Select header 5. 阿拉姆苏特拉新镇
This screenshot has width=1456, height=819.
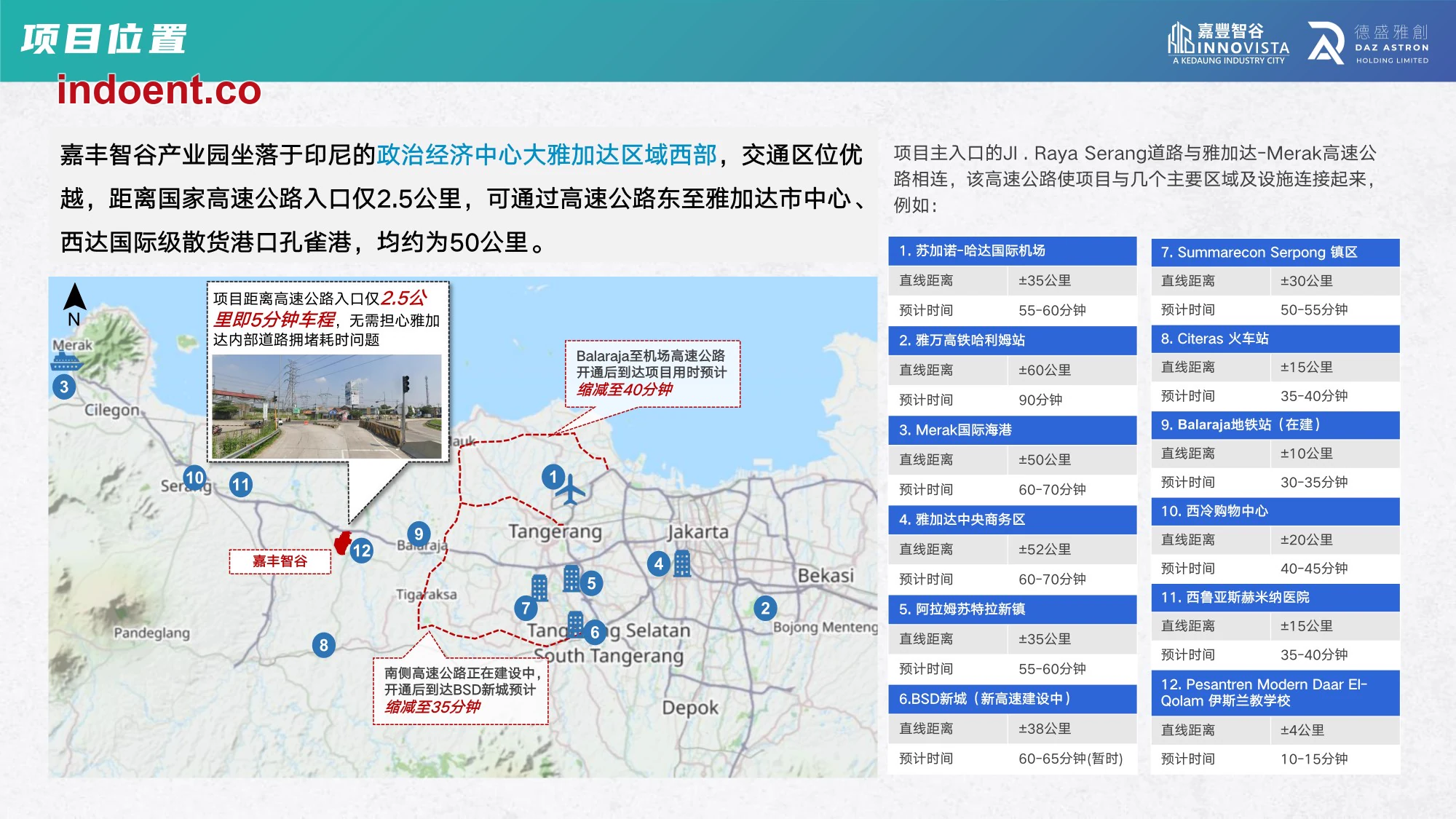point(1013,609)
